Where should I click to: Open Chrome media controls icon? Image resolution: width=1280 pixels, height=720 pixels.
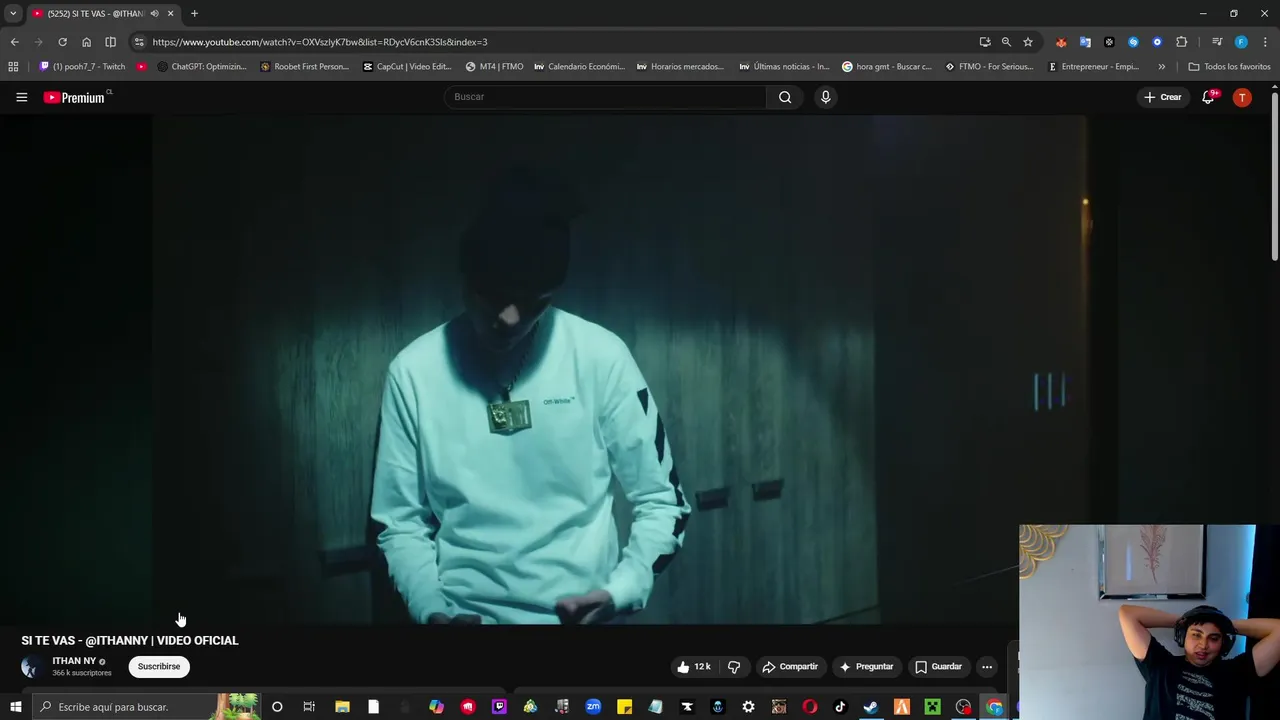click(x=1217, y=42)
